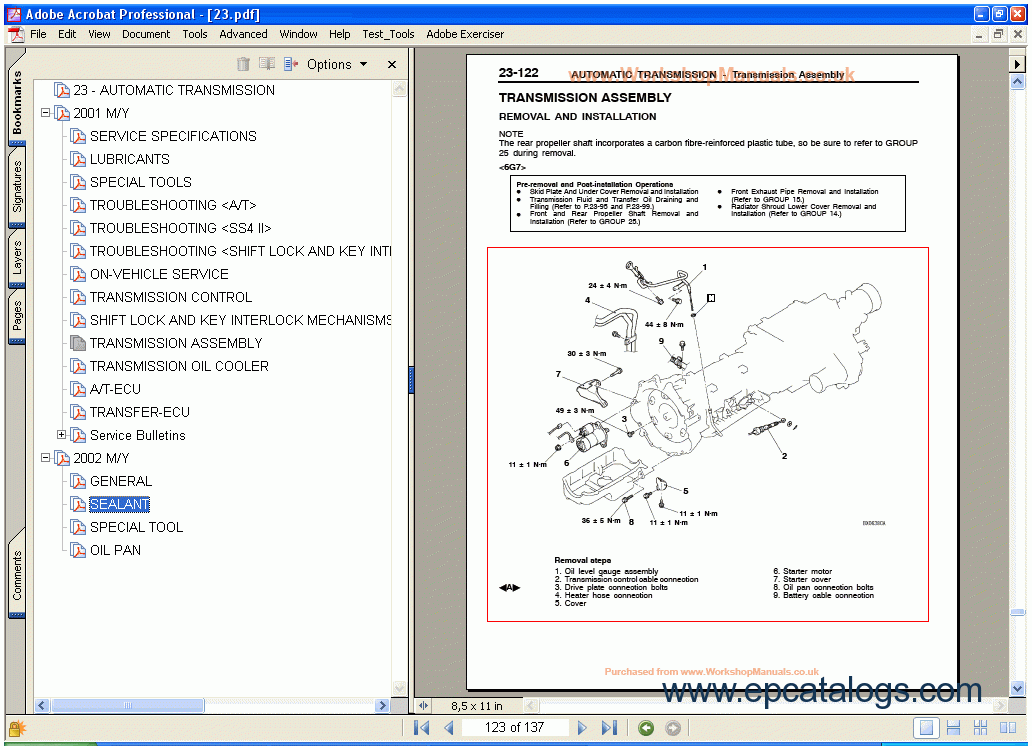
Task: Open the Adobe Exerciser menu
Action: pos(465,34)
